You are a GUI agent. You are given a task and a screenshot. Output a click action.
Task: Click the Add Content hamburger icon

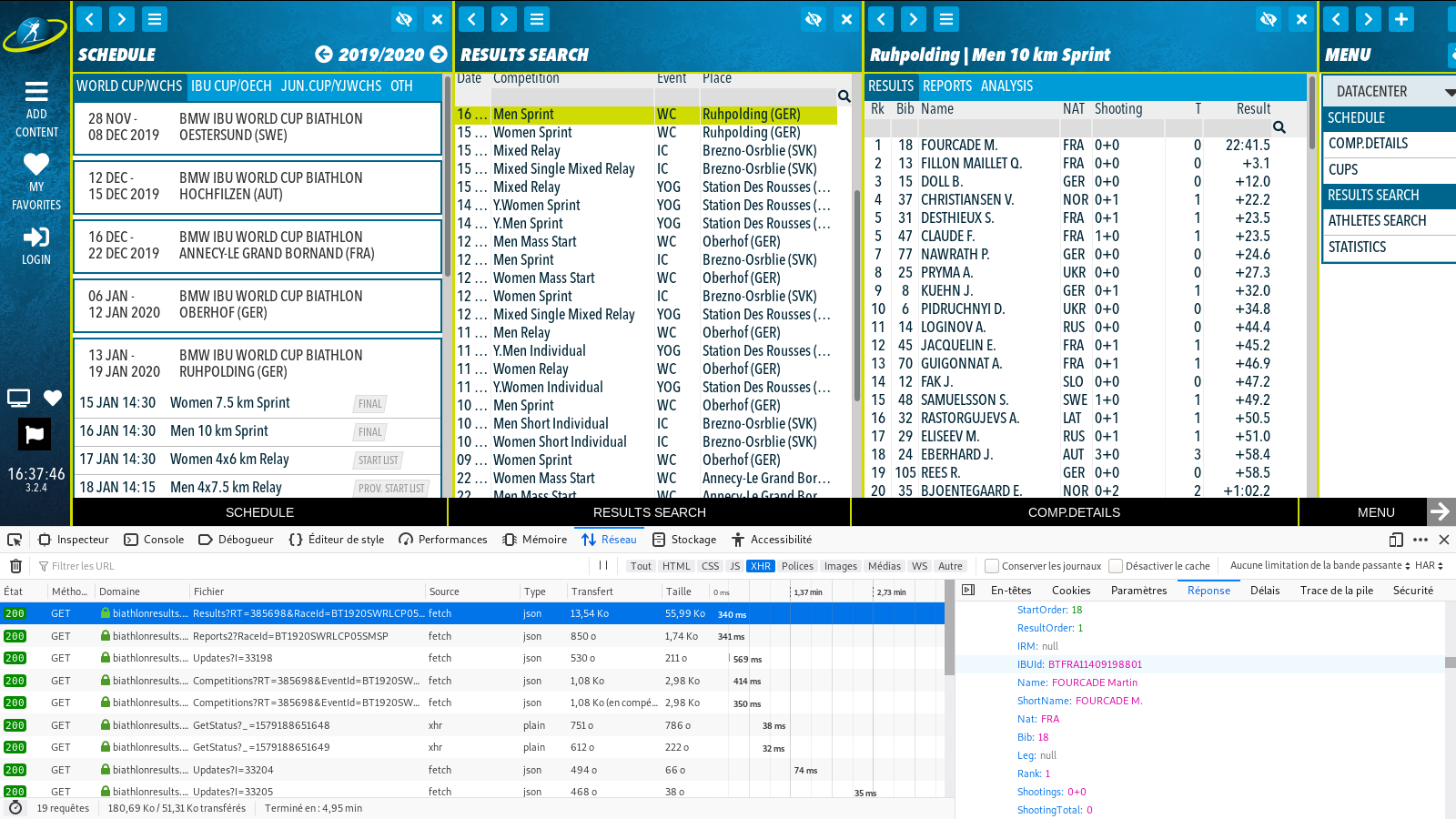[36, 92]
